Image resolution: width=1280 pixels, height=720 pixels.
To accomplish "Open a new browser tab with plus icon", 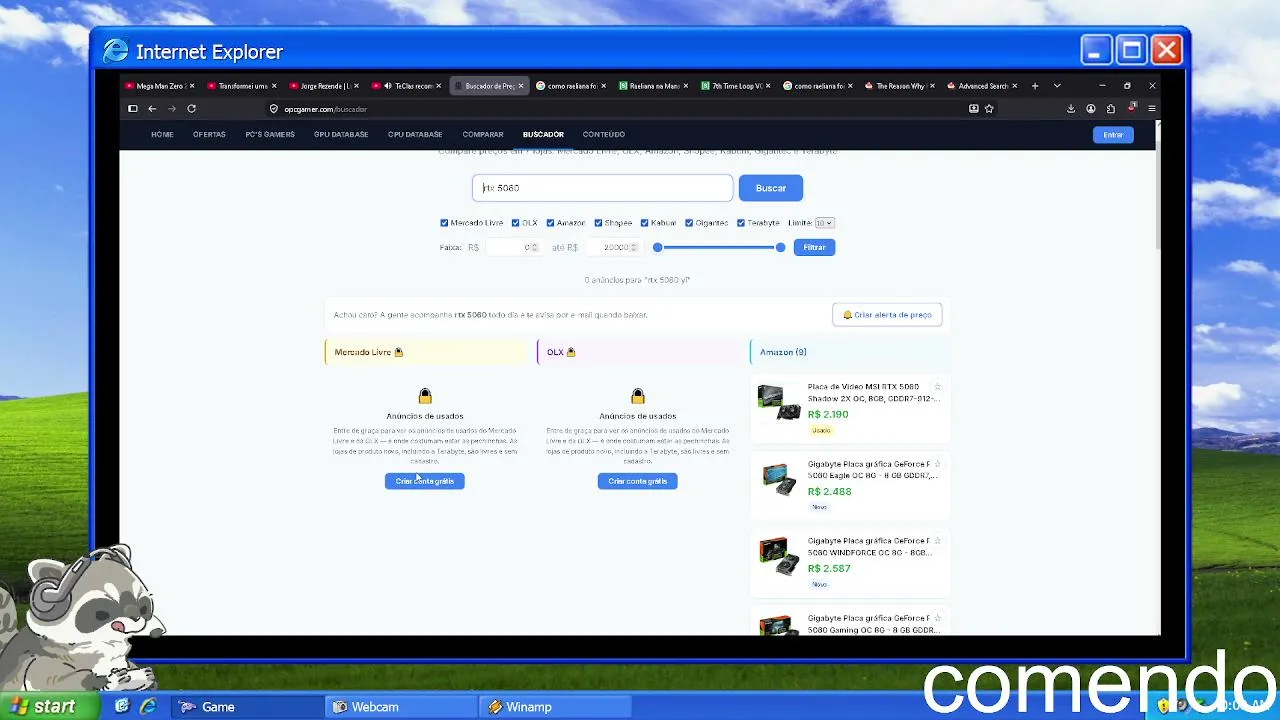I will point(1035,86).
